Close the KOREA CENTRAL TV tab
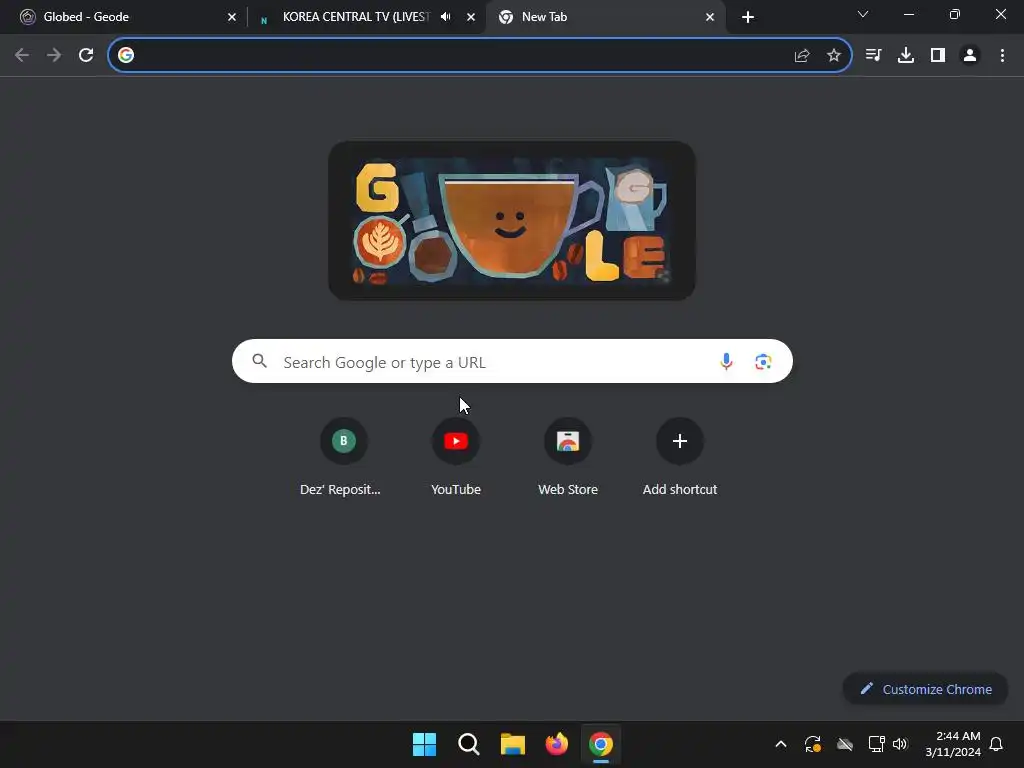1024x768 pixels. click(471, 17)
